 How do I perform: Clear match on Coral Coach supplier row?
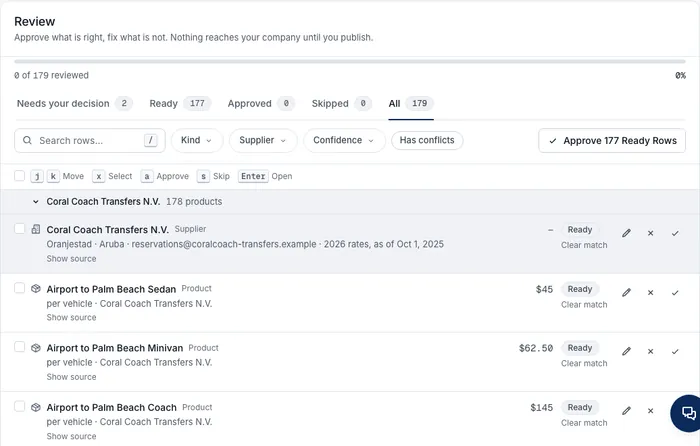click(584, 245)
